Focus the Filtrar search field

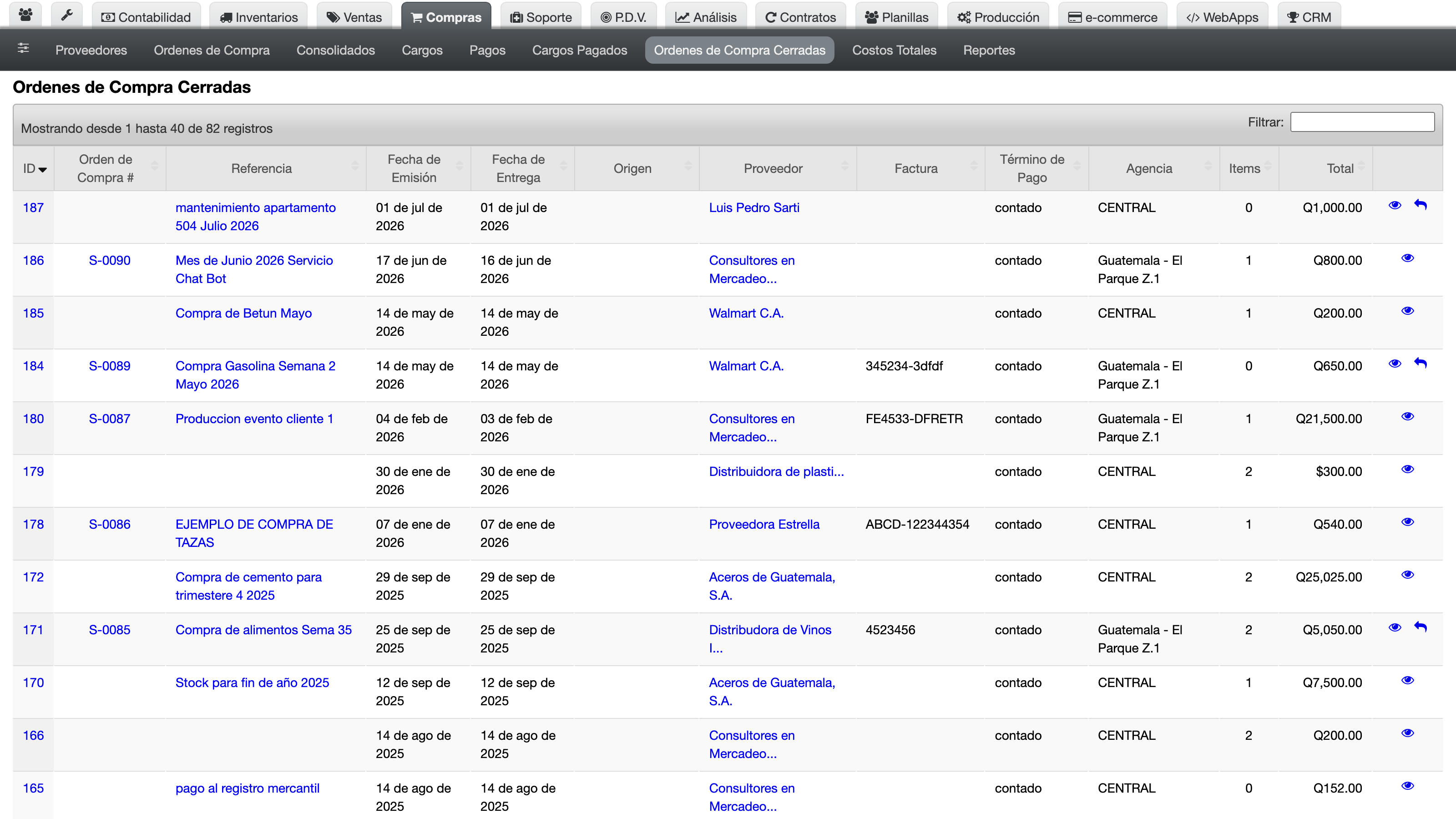pyautogui.click(x=1362, y=122)
